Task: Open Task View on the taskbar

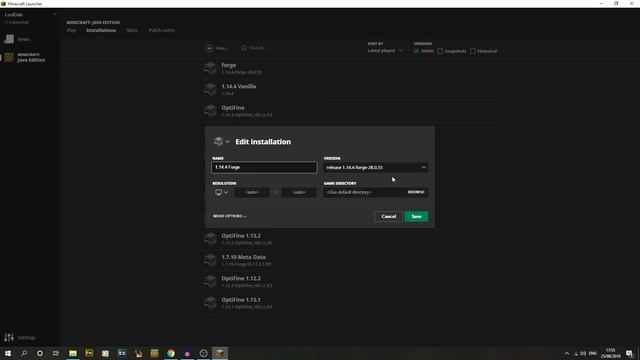Action: pyautogui.click(x=56, y=353)
